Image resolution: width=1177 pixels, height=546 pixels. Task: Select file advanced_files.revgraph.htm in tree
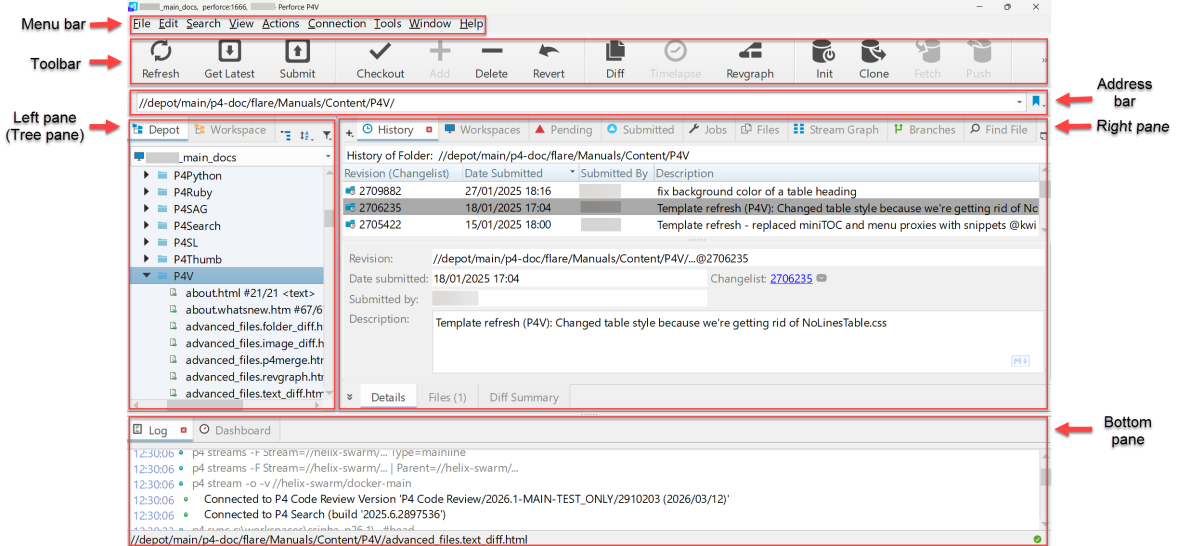click(x=254, y=376)
